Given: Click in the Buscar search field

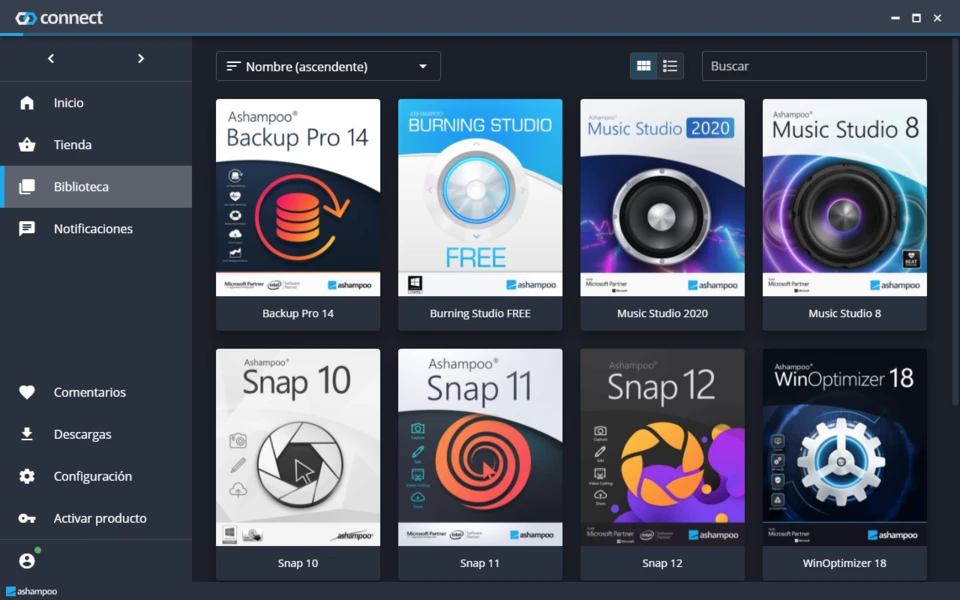Looking at the screenshot, I should [x=814, y=66].
